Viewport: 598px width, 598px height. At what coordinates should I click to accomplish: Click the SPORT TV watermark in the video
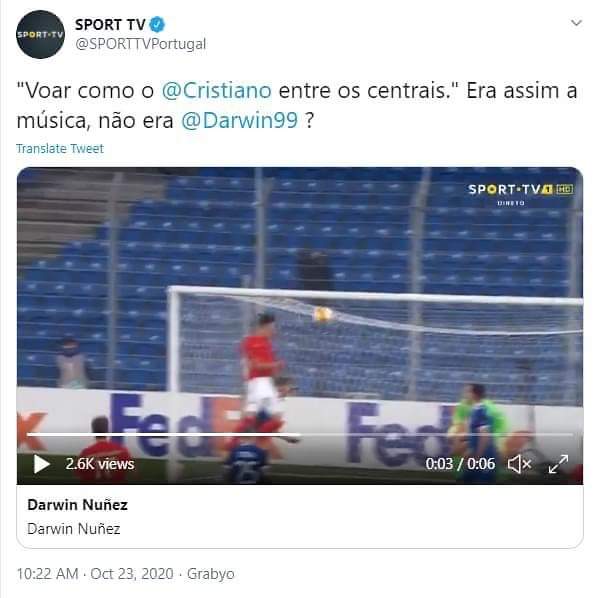tap(520, 193)
